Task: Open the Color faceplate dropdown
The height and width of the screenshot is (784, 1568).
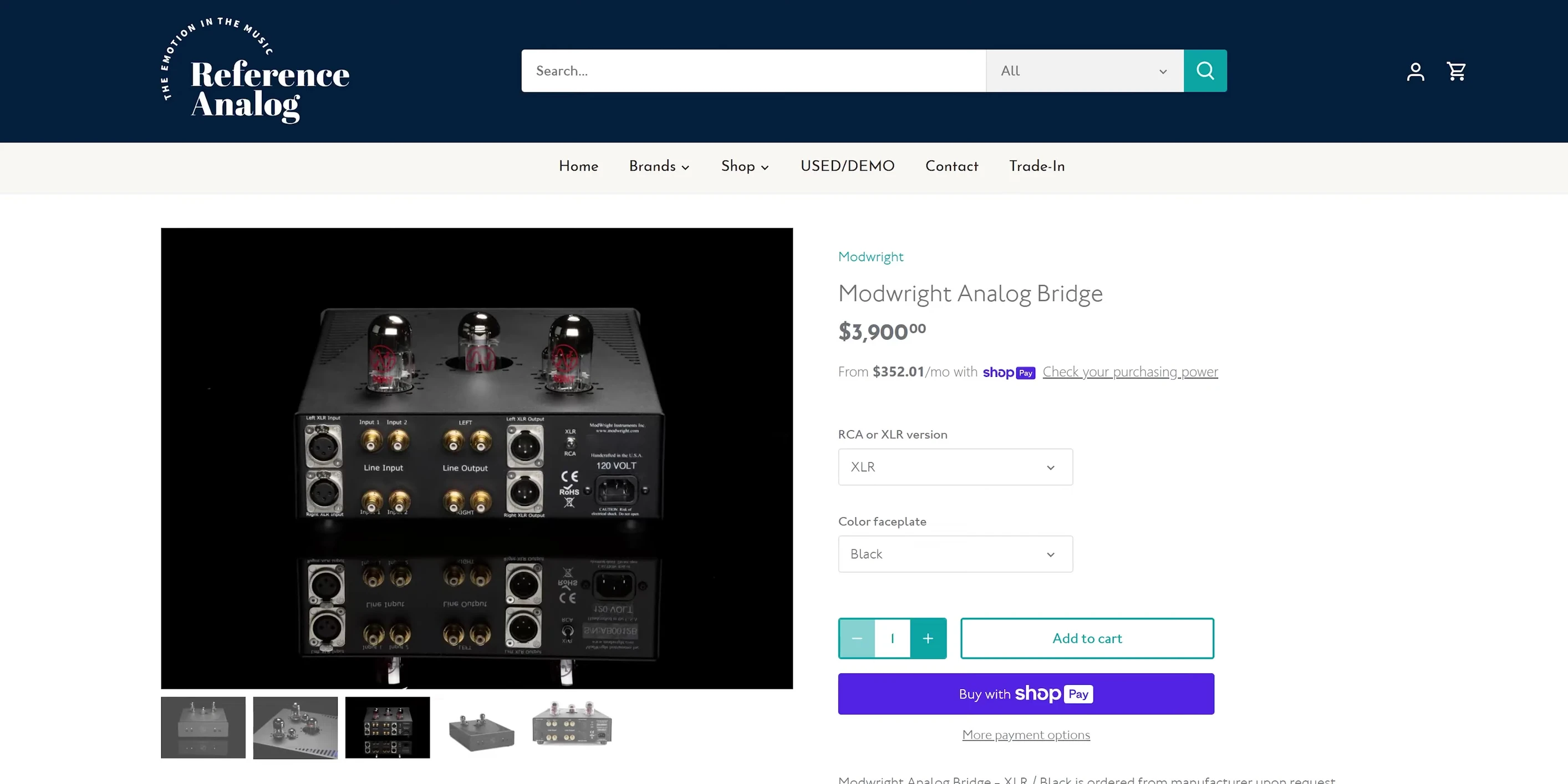Action: click(x=955, y=554)
